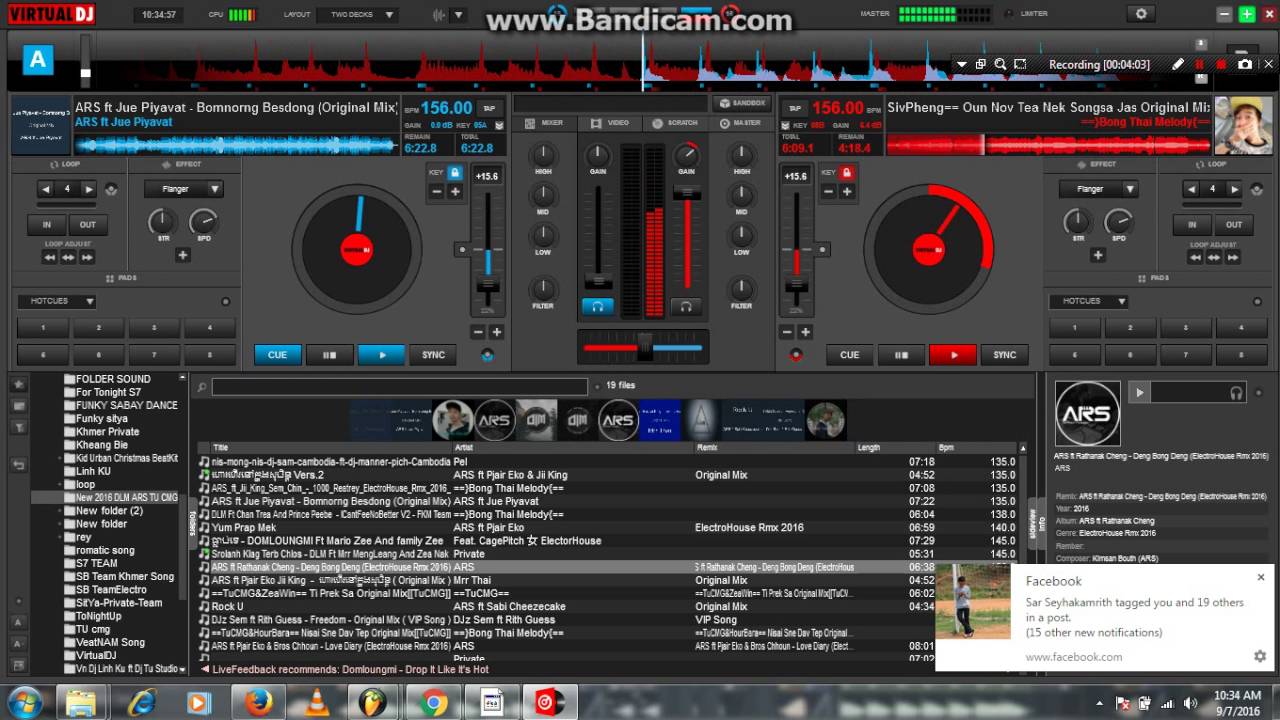The height and width of the screenshot is (720, 1280).
Task: Click the right deck effect plus button
Action: pos(1098,255)
